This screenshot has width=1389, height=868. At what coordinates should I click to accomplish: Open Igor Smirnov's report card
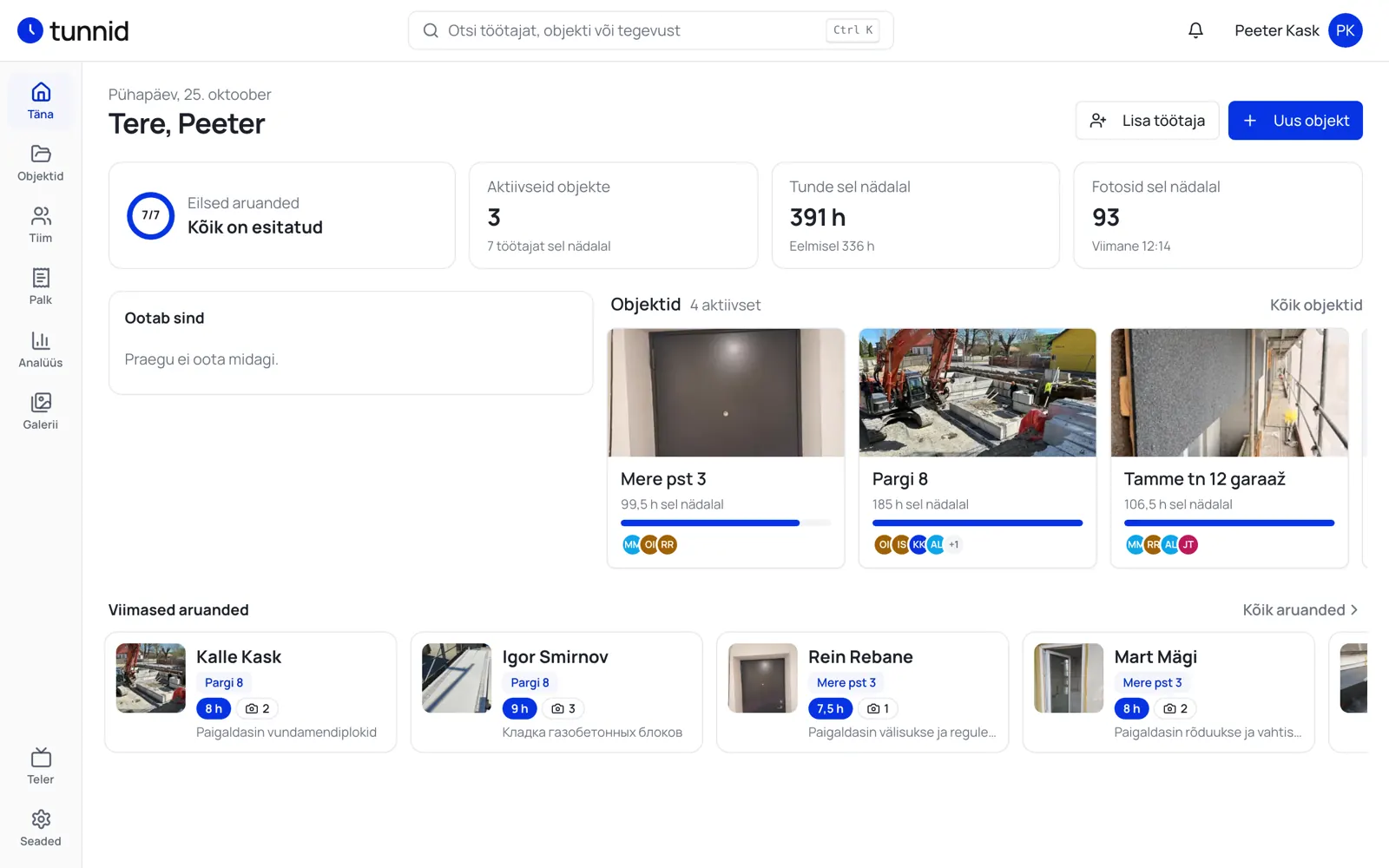556,692
